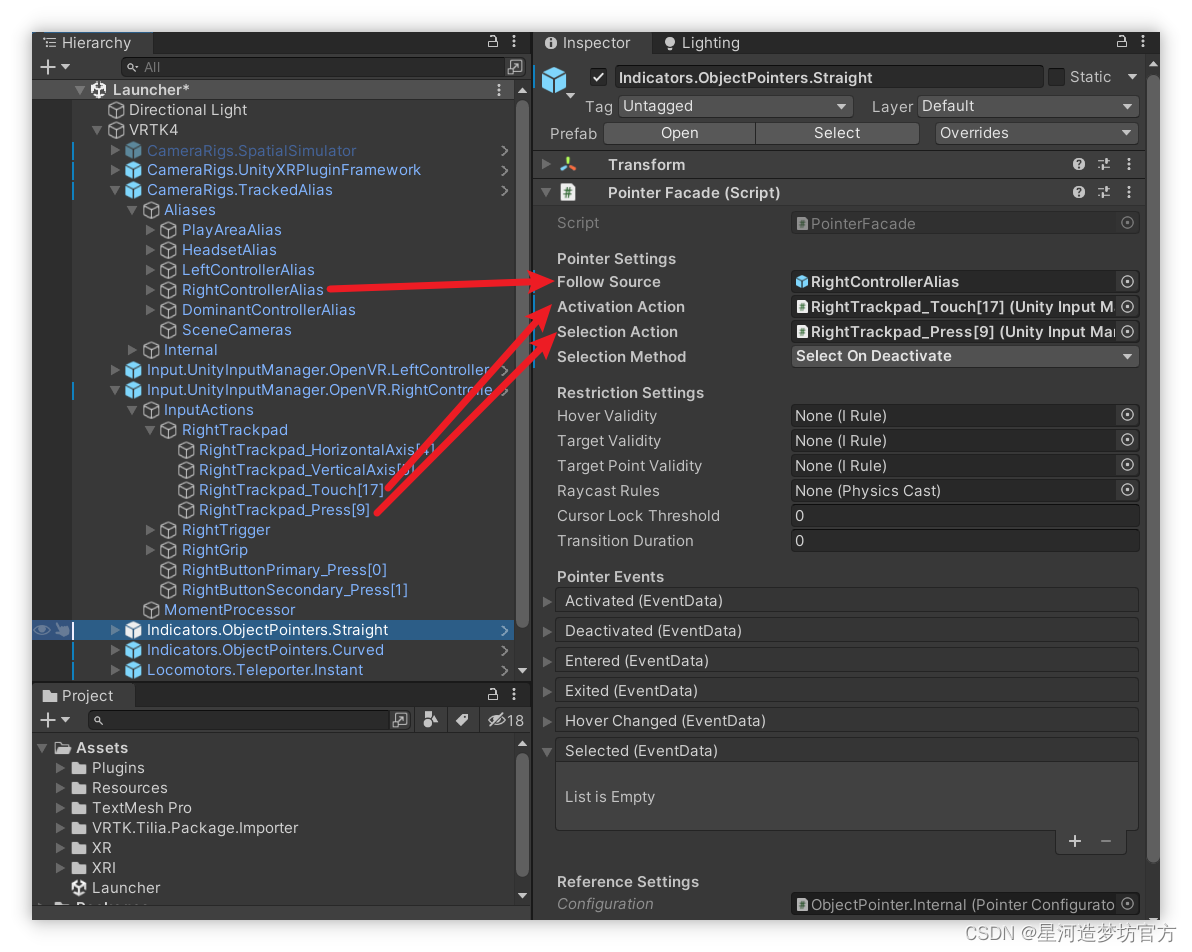Expand the Plugins folder in Project
The height and width of the screenshot is (952, 1192).
click(x=60, y=768)
